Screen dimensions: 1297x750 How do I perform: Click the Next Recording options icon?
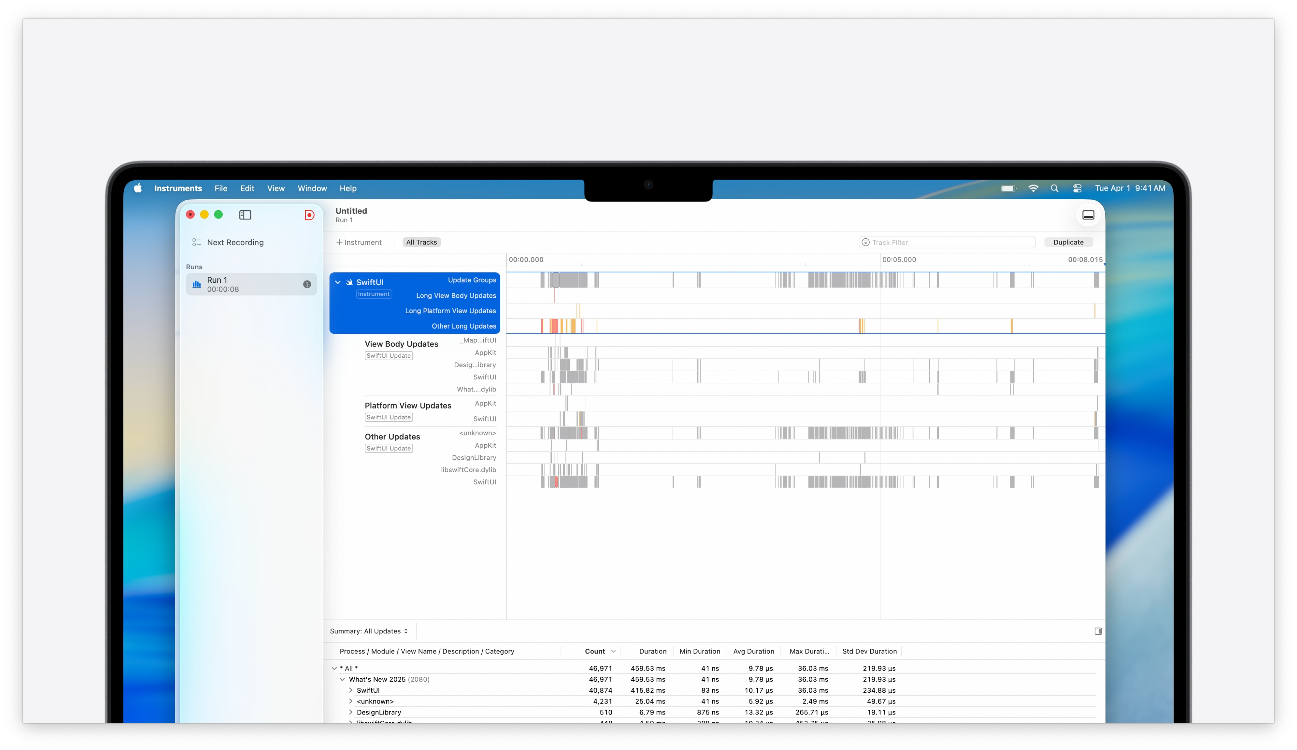point(197,243)
